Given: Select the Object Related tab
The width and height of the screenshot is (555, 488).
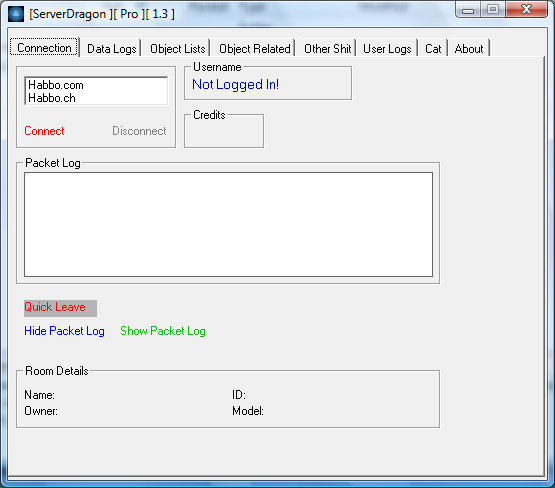Looking at the screenshot, I should click(x=254, y=48).
